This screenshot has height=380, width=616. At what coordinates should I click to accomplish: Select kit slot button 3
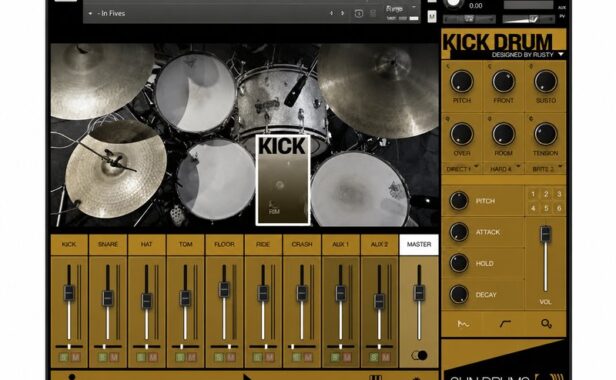click(559, 194)
